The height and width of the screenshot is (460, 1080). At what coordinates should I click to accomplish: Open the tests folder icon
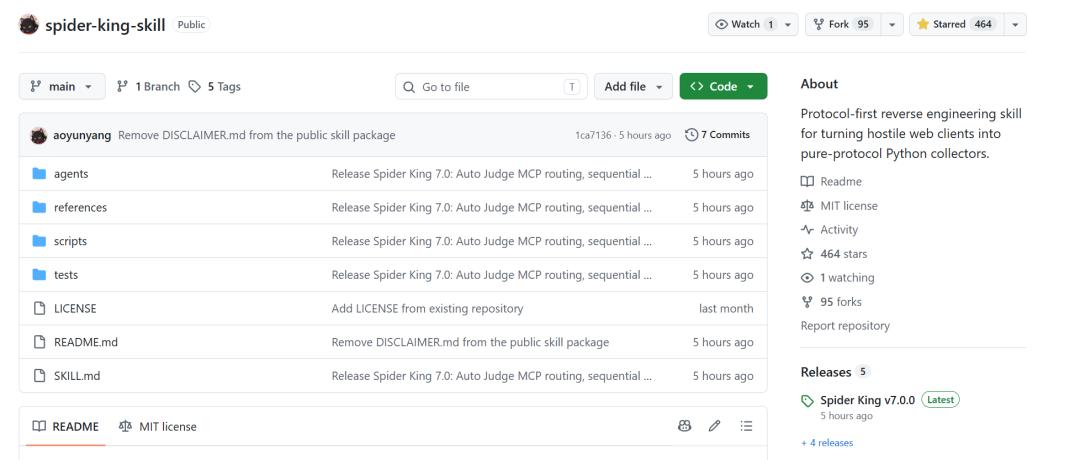click(x=39, y=275)
